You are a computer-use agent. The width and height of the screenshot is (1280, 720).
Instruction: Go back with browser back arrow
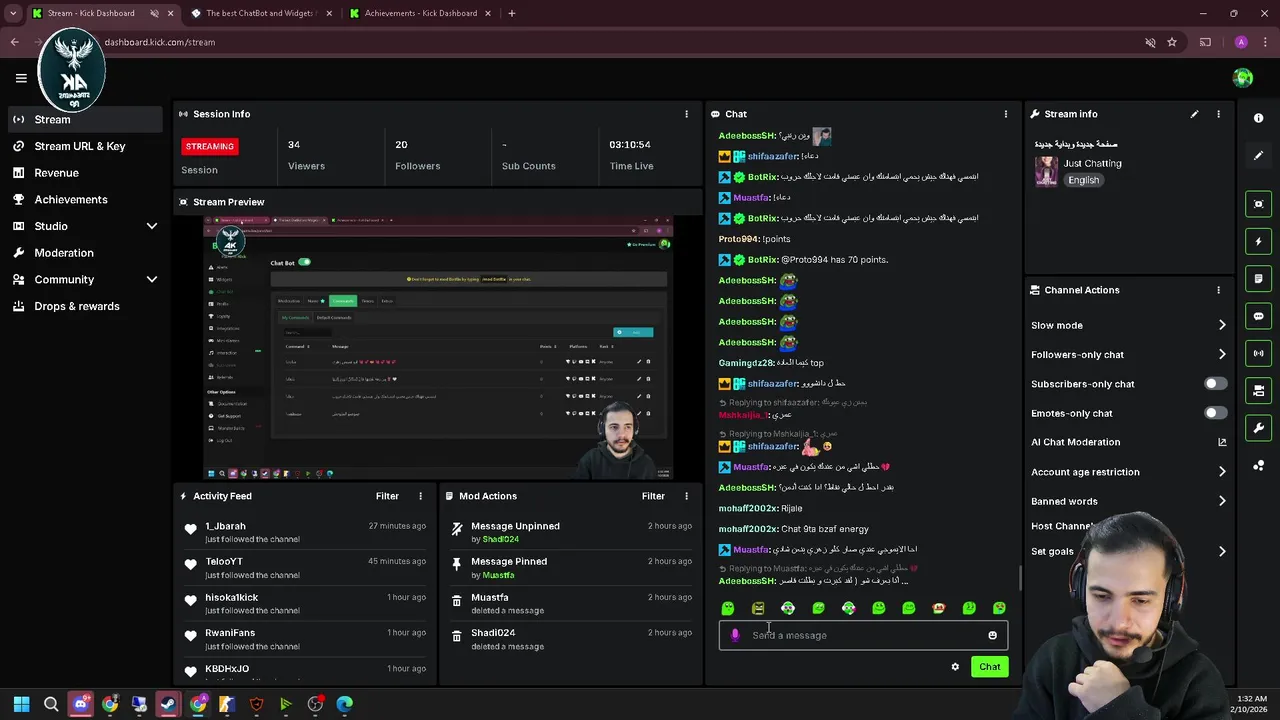click(14, 42)
